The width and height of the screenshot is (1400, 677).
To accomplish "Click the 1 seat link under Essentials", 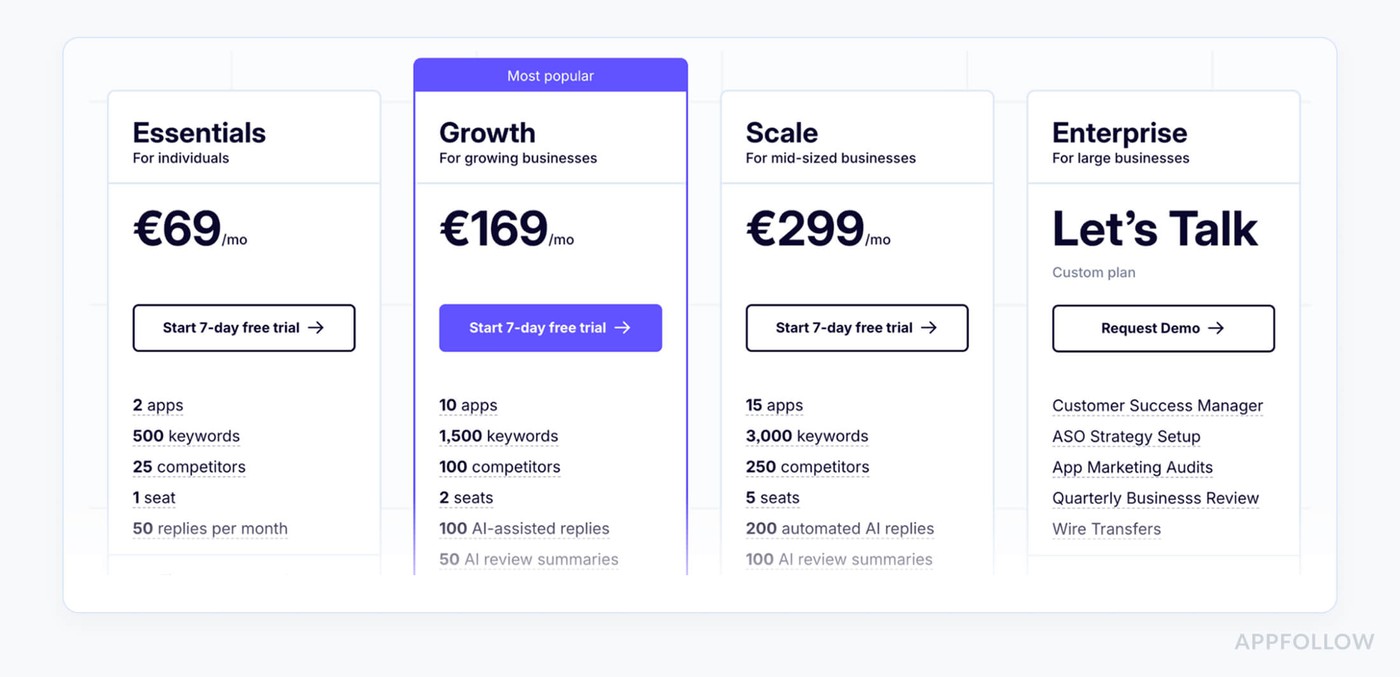I will pos(153,497).
